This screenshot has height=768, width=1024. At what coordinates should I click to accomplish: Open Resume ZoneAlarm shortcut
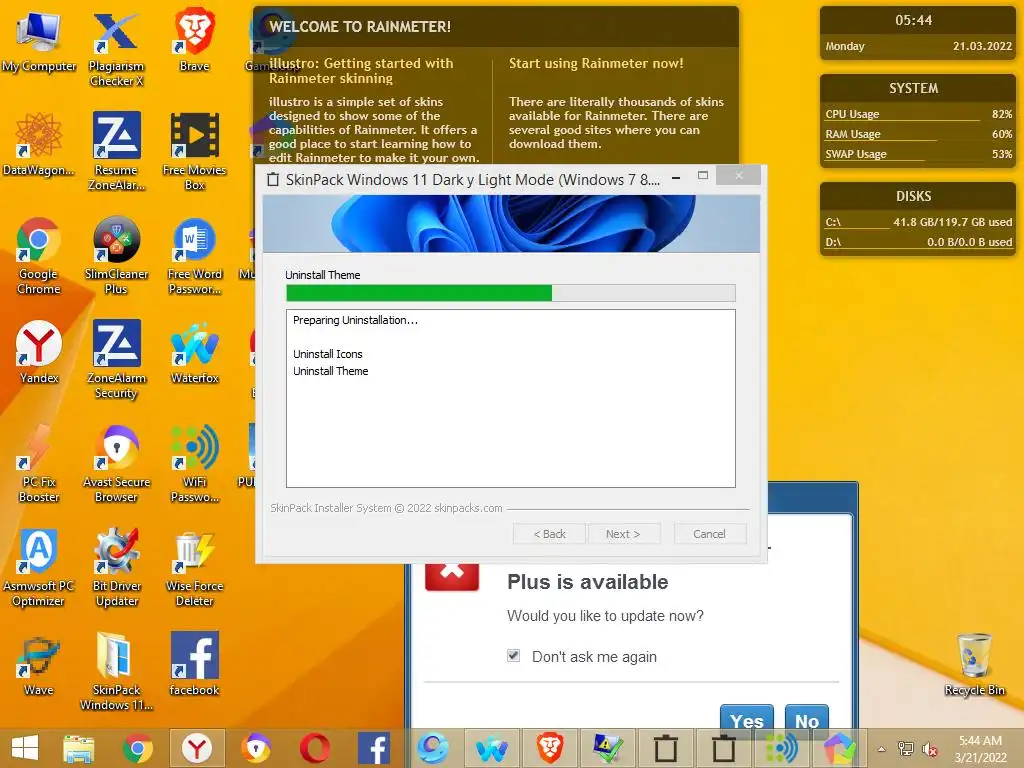[116, 152]
